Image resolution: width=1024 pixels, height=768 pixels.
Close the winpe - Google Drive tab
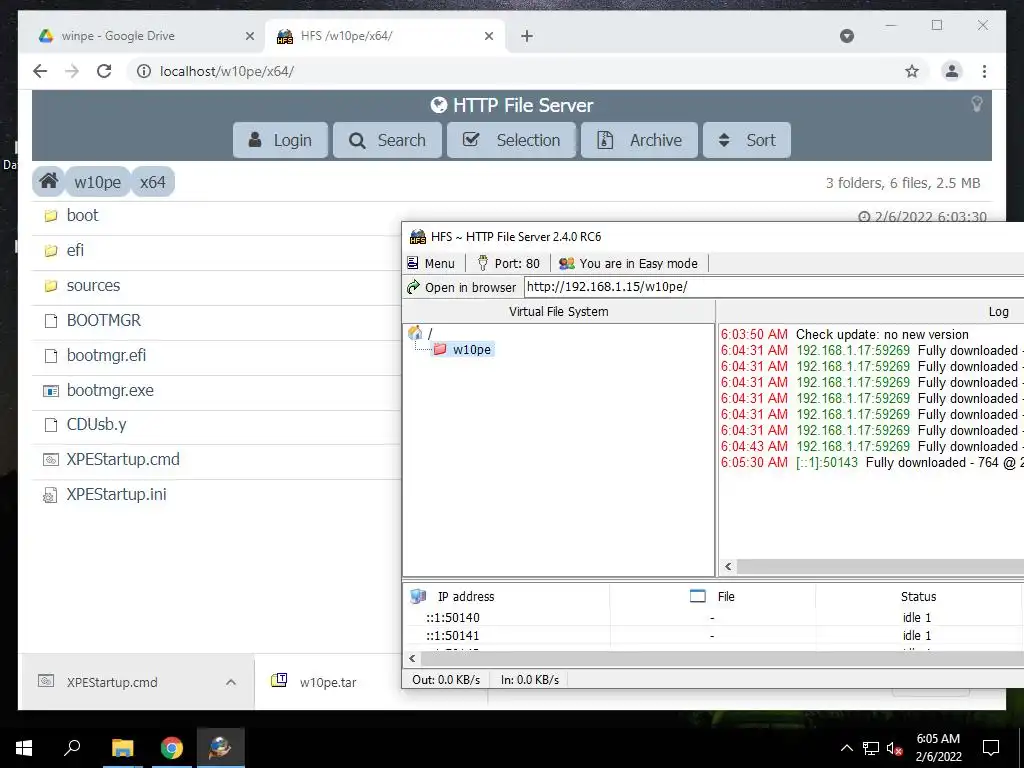249,36
